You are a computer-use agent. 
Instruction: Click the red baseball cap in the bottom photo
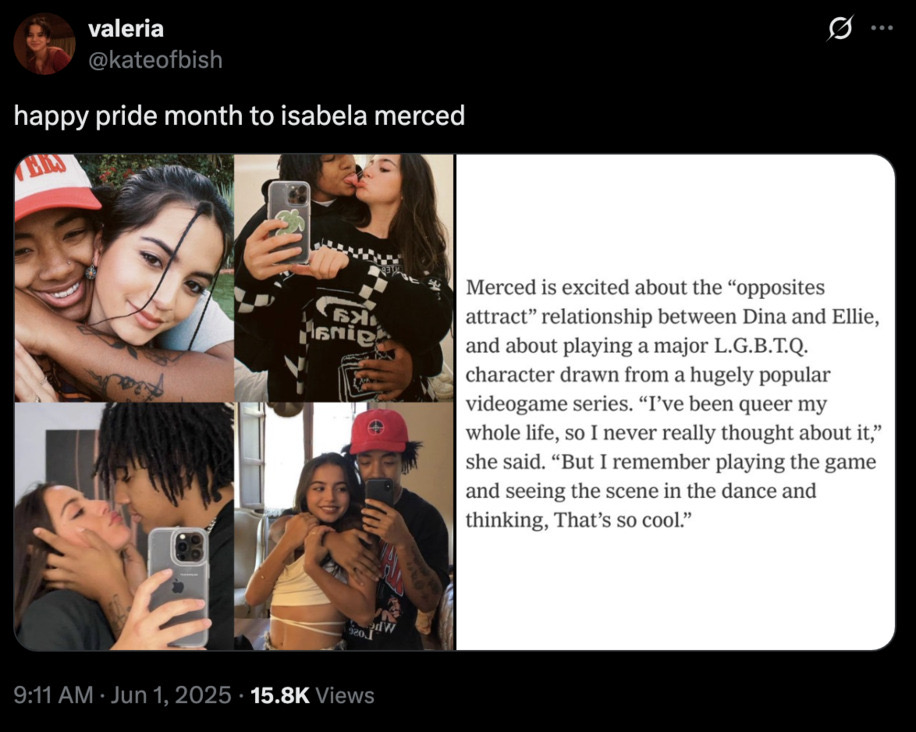pos(379,432)
